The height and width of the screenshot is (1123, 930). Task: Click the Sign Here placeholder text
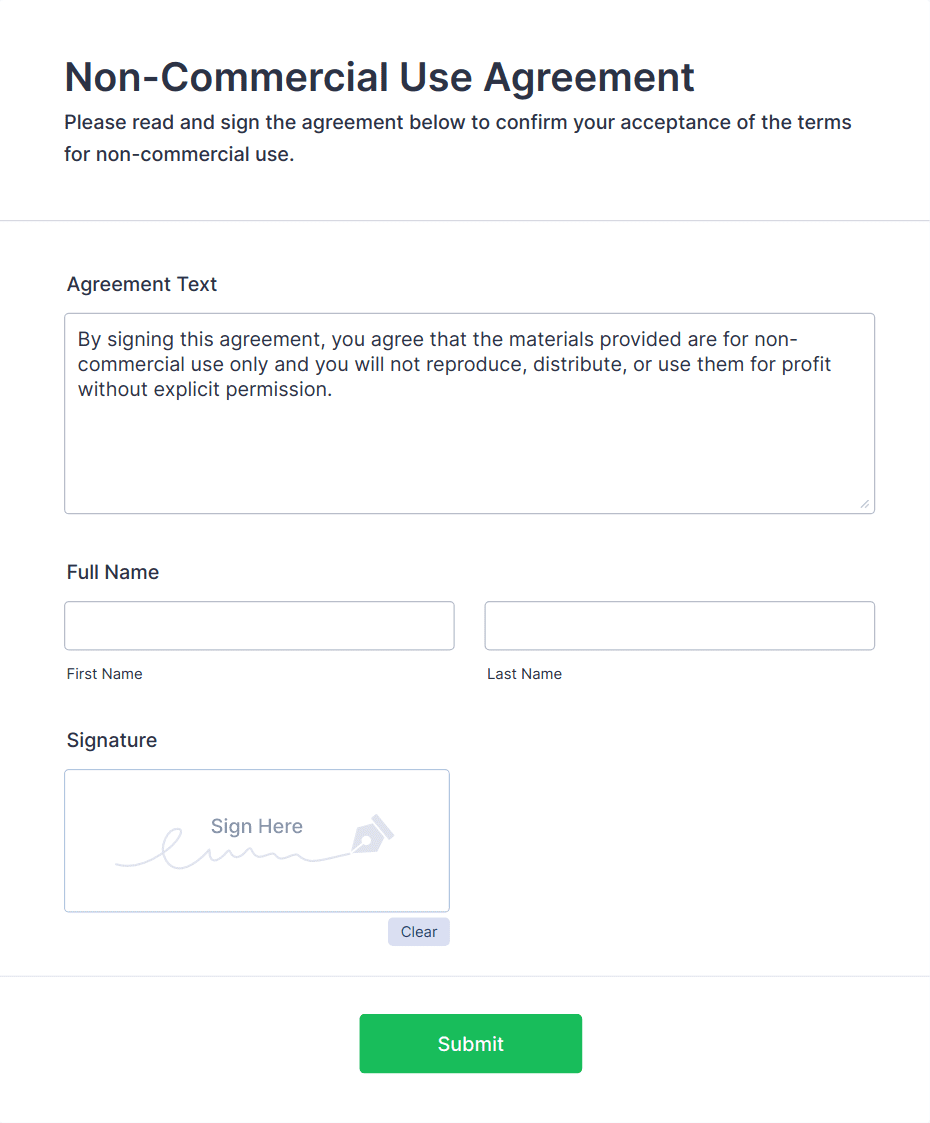[256, 826]
